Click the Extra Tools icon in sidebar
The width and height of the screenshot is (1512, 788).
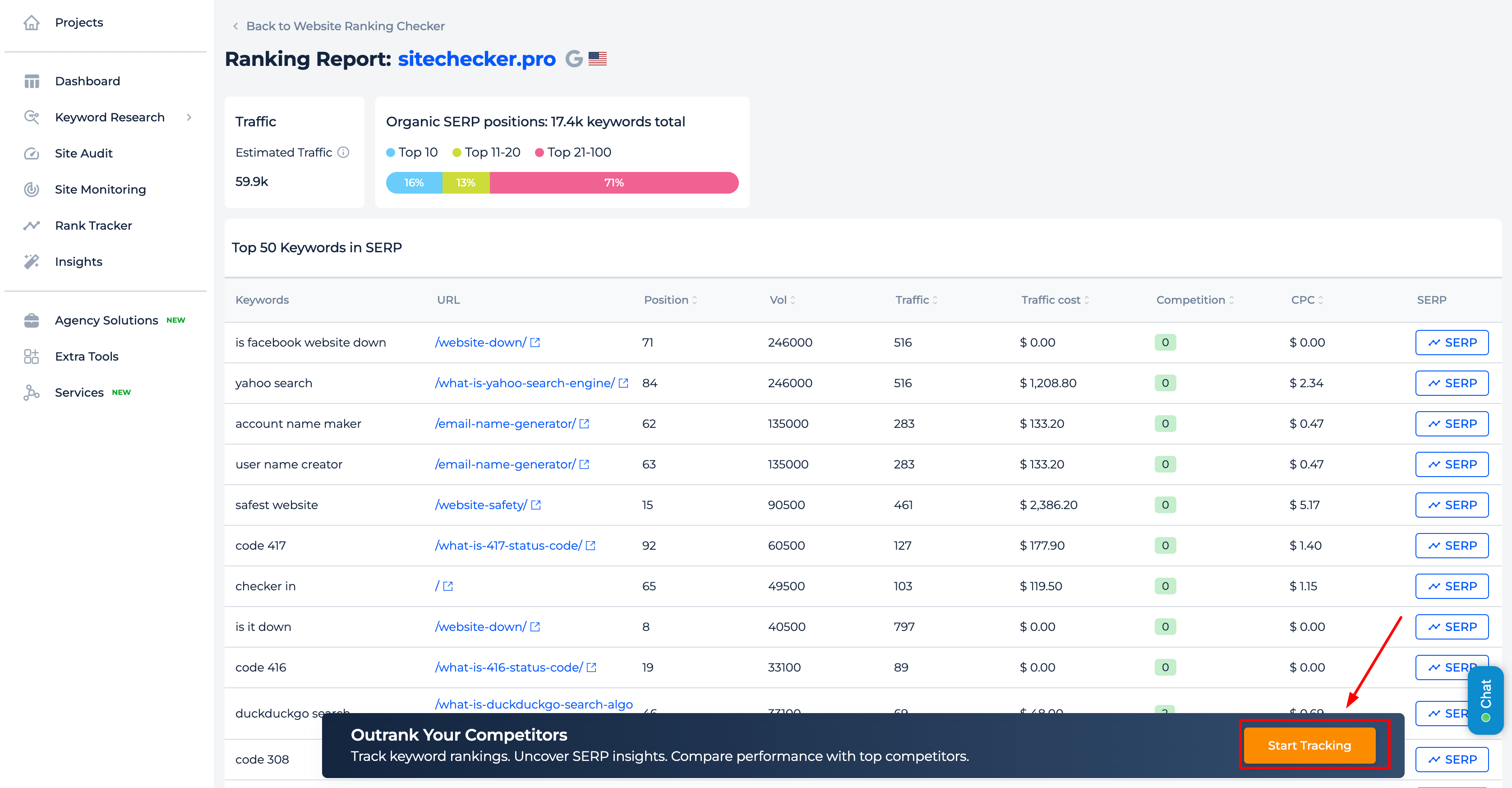coord(31,356)
